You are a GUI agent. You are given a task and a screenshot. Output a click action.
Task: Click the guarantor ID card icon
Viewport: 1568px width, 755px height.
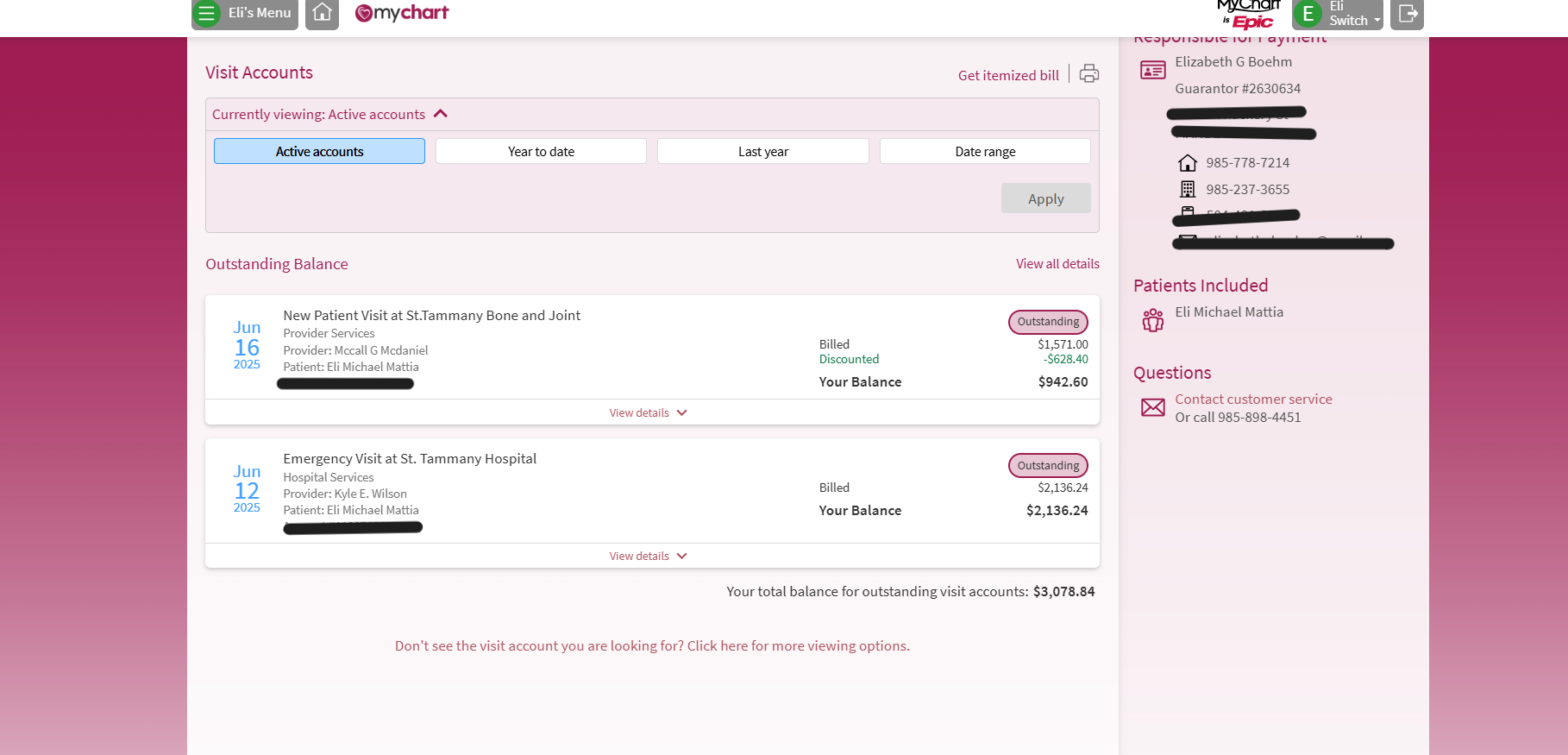click(x=1152, y=70)
